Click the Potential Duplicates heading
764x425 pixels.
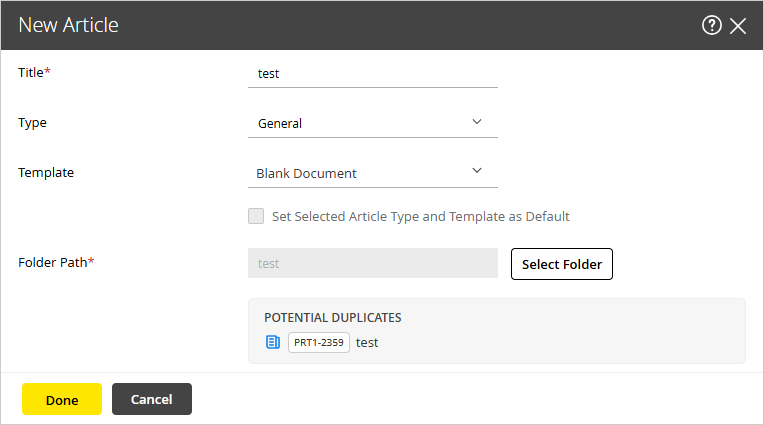point(333,317)
